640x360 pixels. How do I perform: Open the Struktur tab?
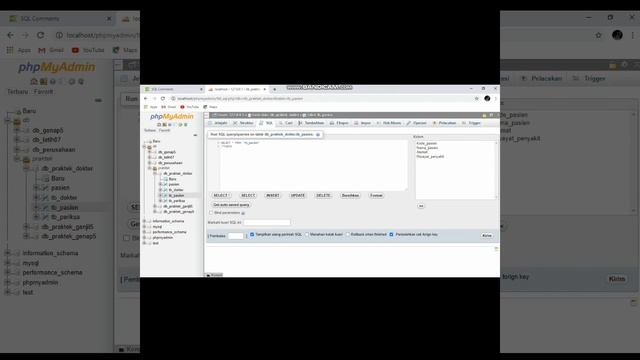(x=244, y=123)
